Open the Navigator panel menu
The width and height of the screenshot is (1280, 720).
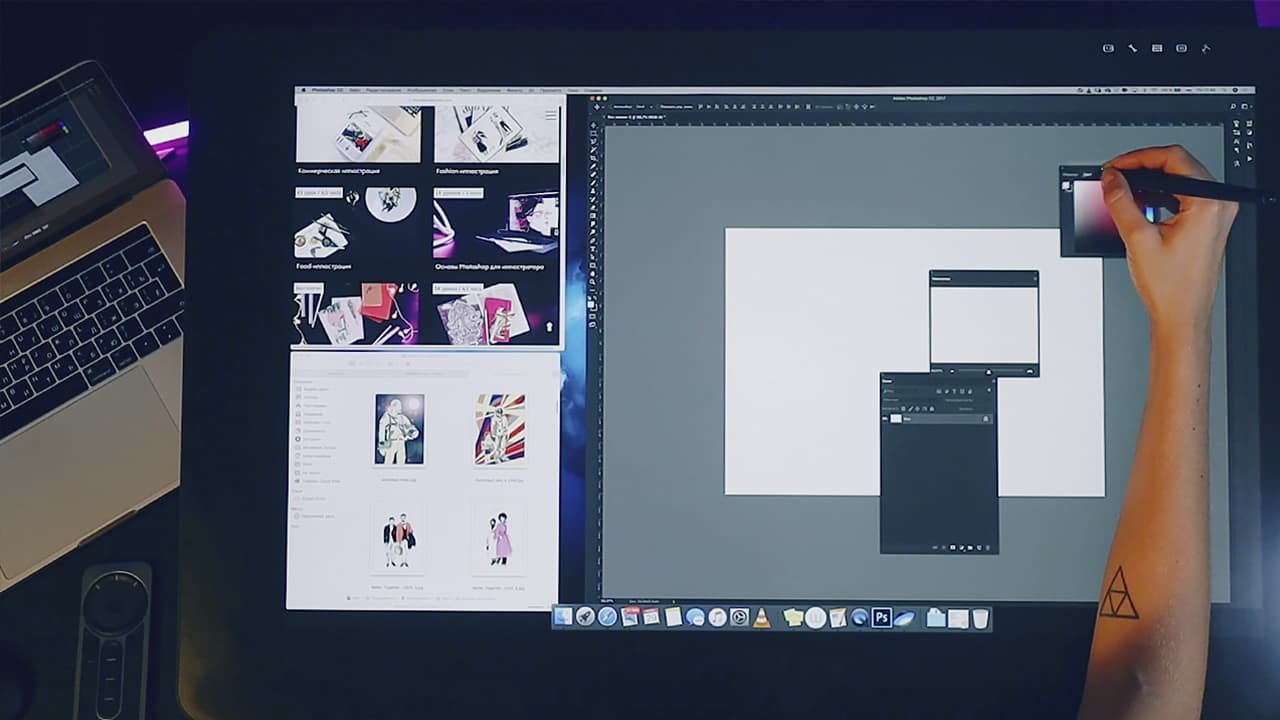[x=1035, y=279]
